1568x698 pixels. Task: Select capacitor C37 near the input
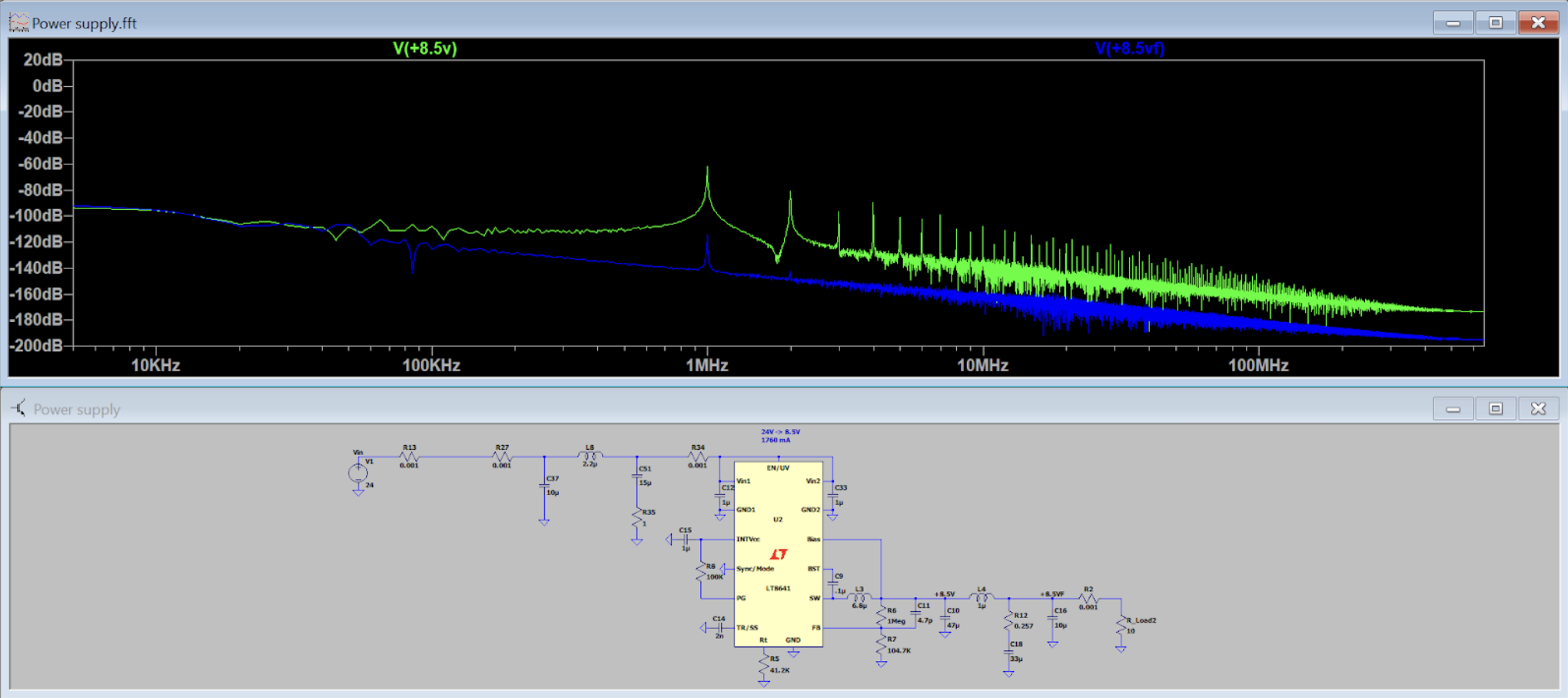544,487
